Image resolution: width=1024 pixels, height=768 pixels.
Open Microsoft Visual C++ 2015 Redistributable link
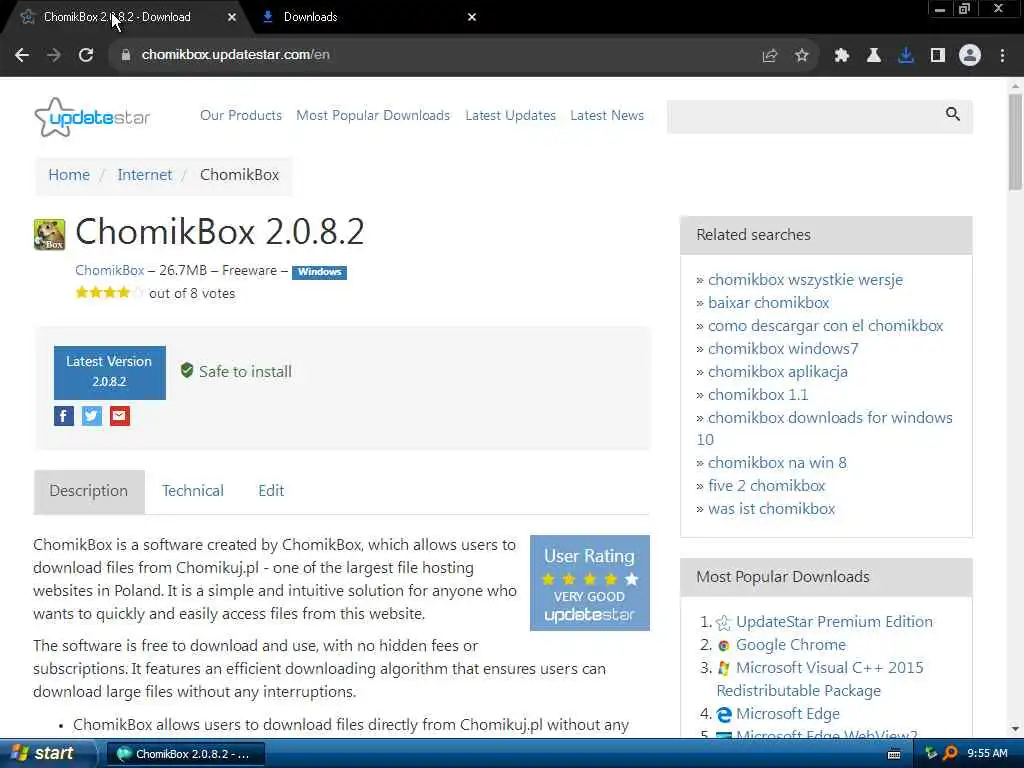820,679
